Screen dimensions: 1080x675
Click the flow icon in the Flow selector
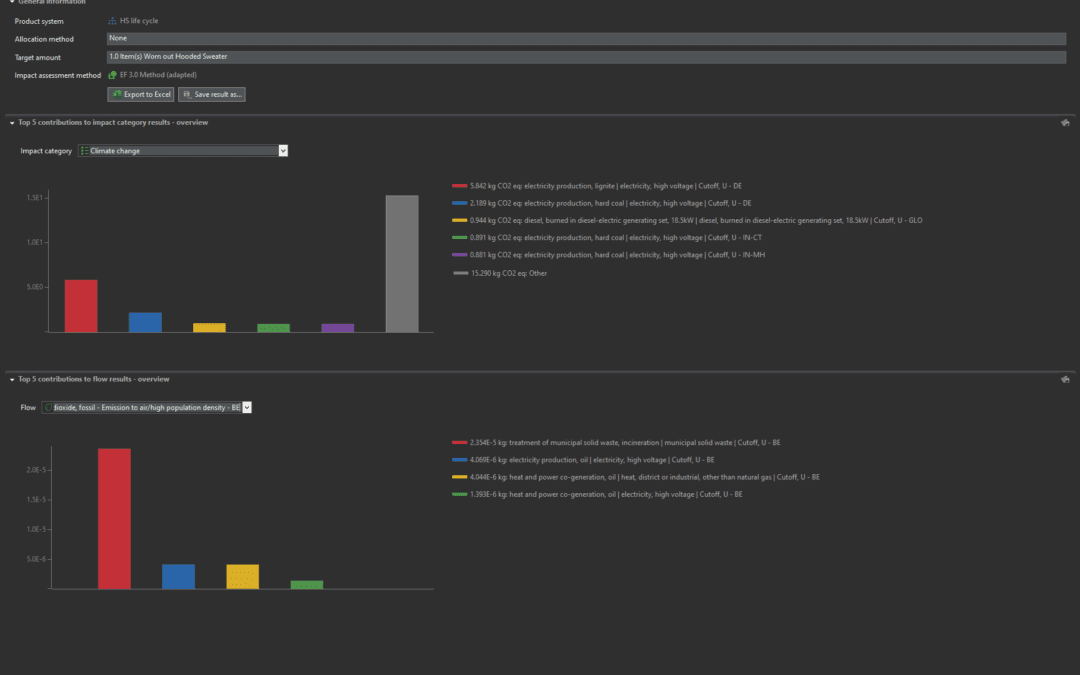[48, 408]
